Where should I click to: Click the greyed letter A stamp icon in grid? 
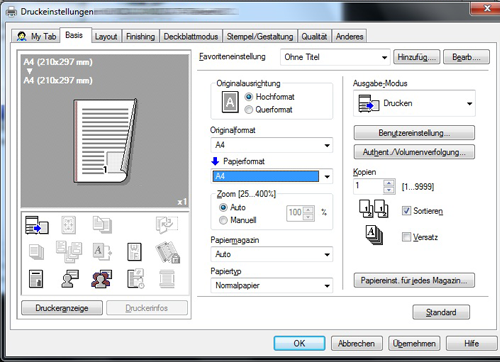pyautogui.click(x=102, y=252)
